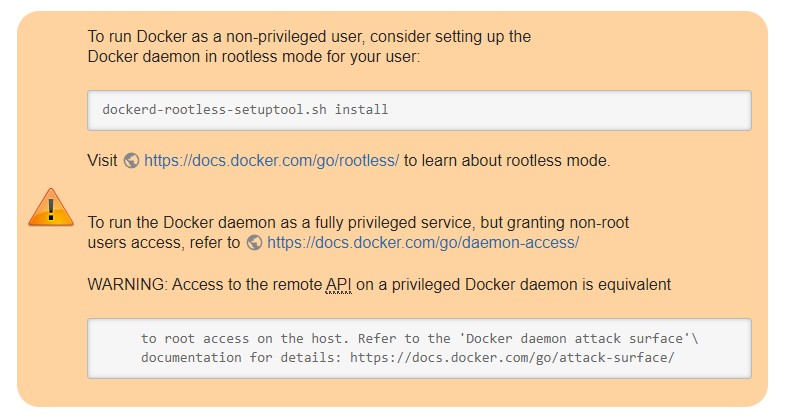Click the "users access, refer to" text
Viewport: 797px width, 417px height.
(x=164, y=242)
